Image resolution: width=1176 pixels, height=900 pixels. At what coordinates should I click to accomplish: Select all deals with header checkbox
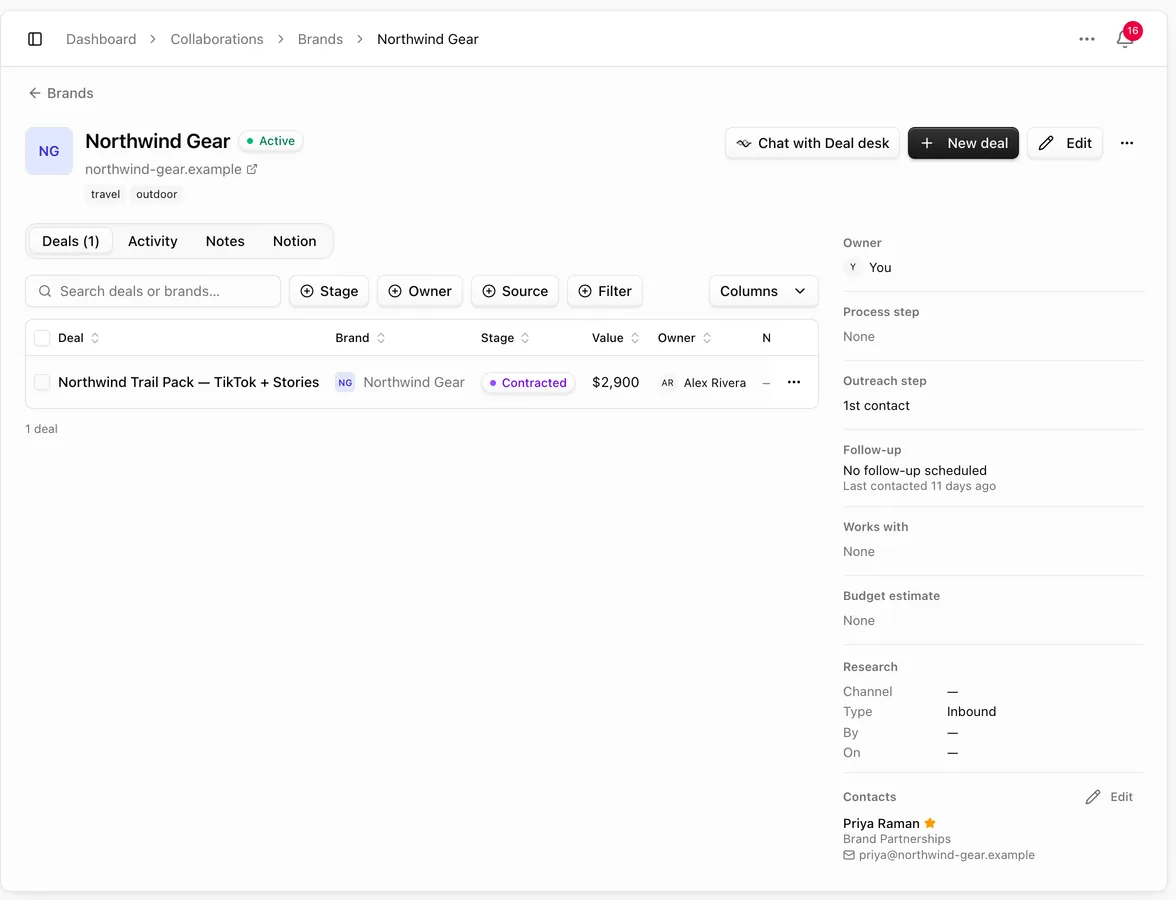click(x=42, y=338)
